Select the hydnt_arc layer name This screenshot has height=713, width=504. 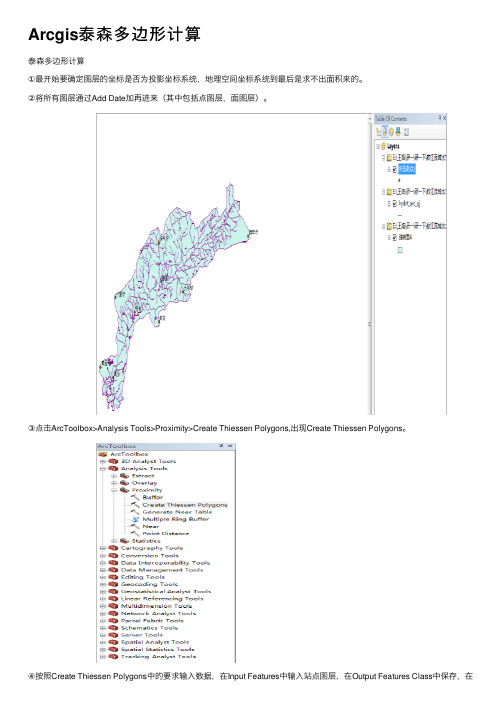[x=409, y=203]
